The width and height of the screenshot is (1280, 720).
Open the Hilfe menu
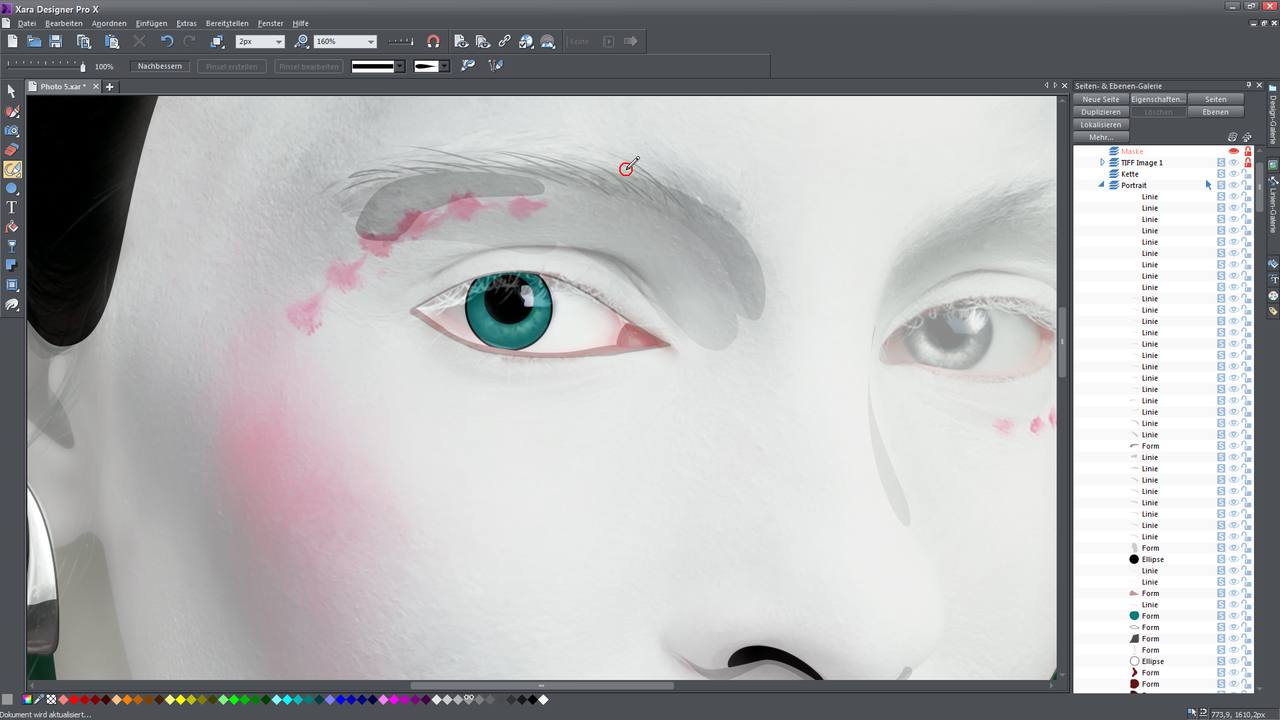click(301, 23)
